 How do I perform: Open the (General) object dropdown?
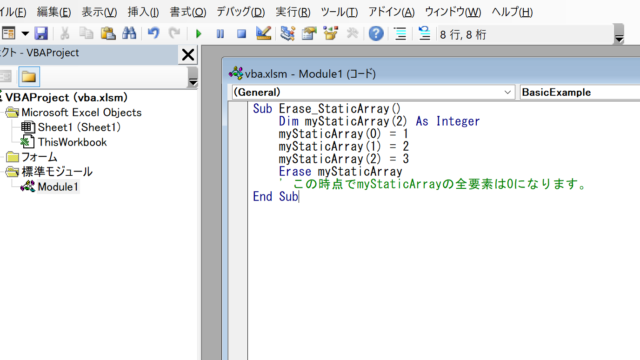[x=372, y=92]
